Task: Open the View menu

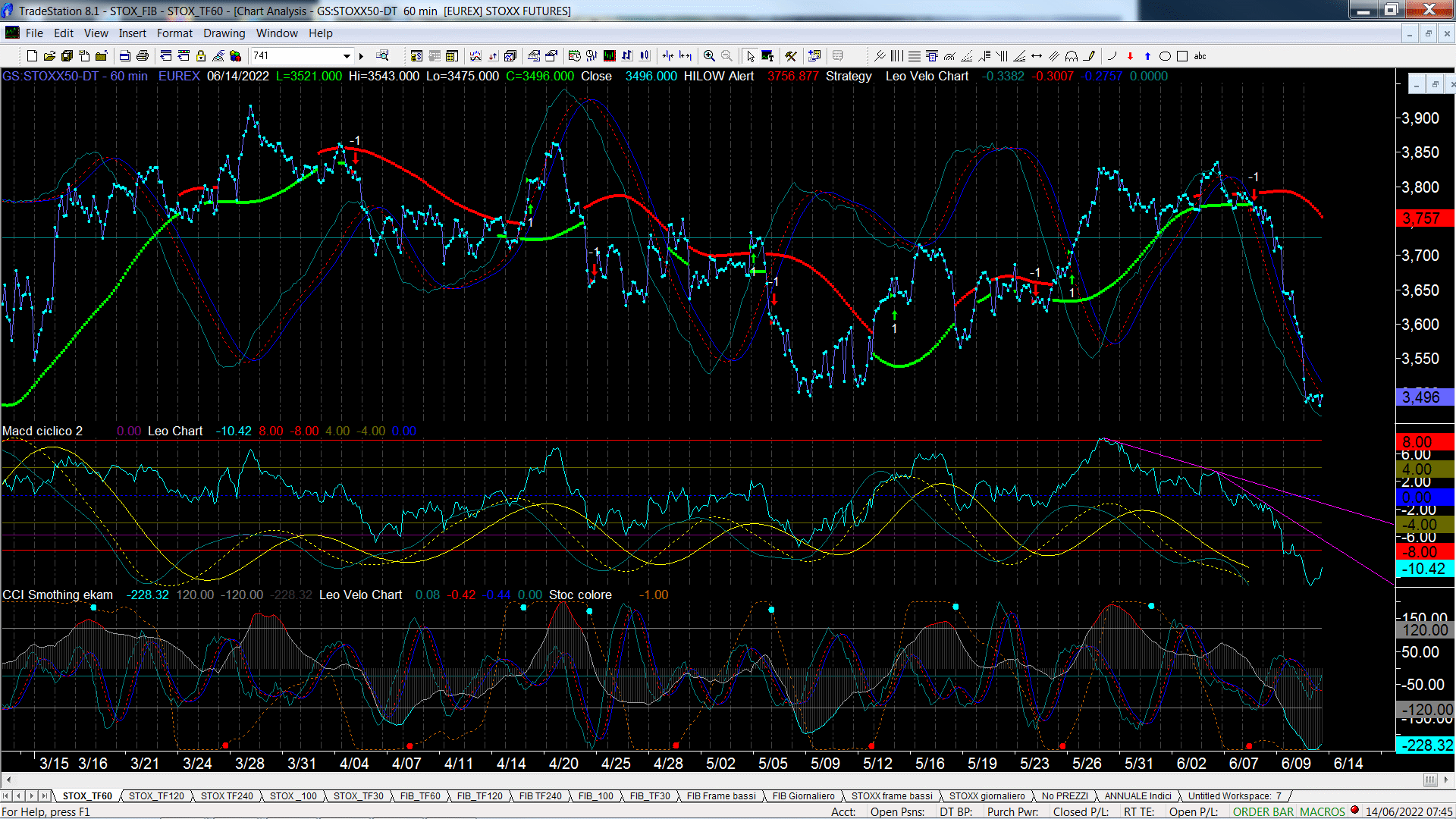Action: click(96, 33)
